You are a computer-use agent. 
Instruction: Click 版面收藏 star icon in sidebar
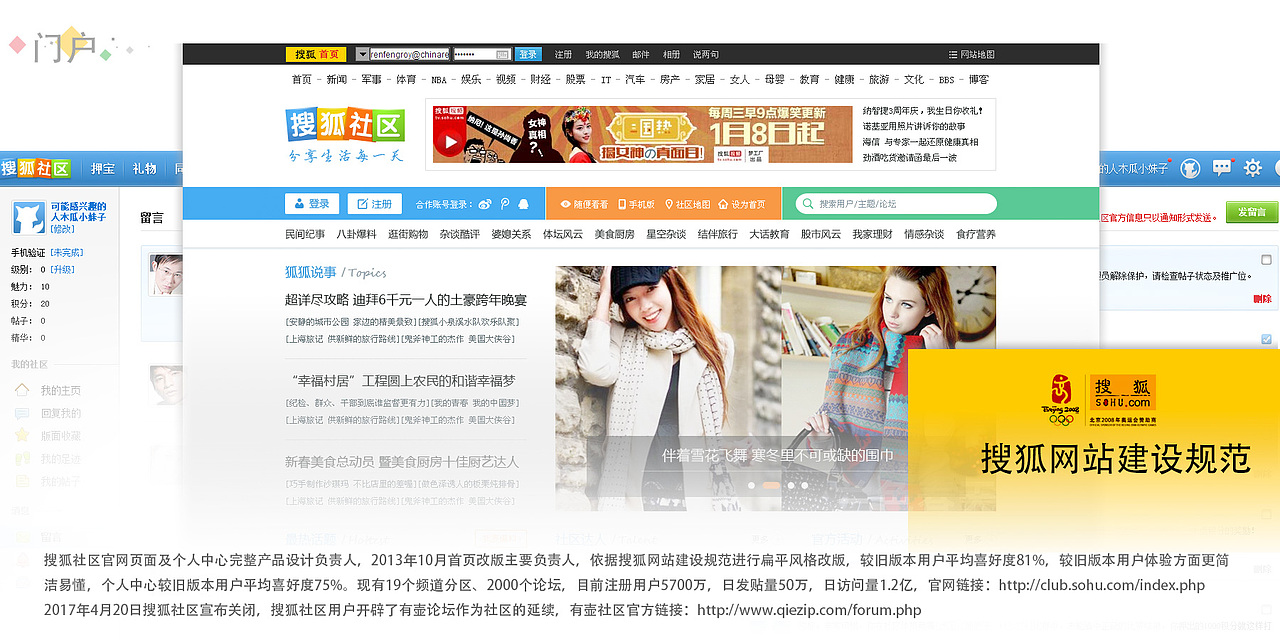point(22,435)
